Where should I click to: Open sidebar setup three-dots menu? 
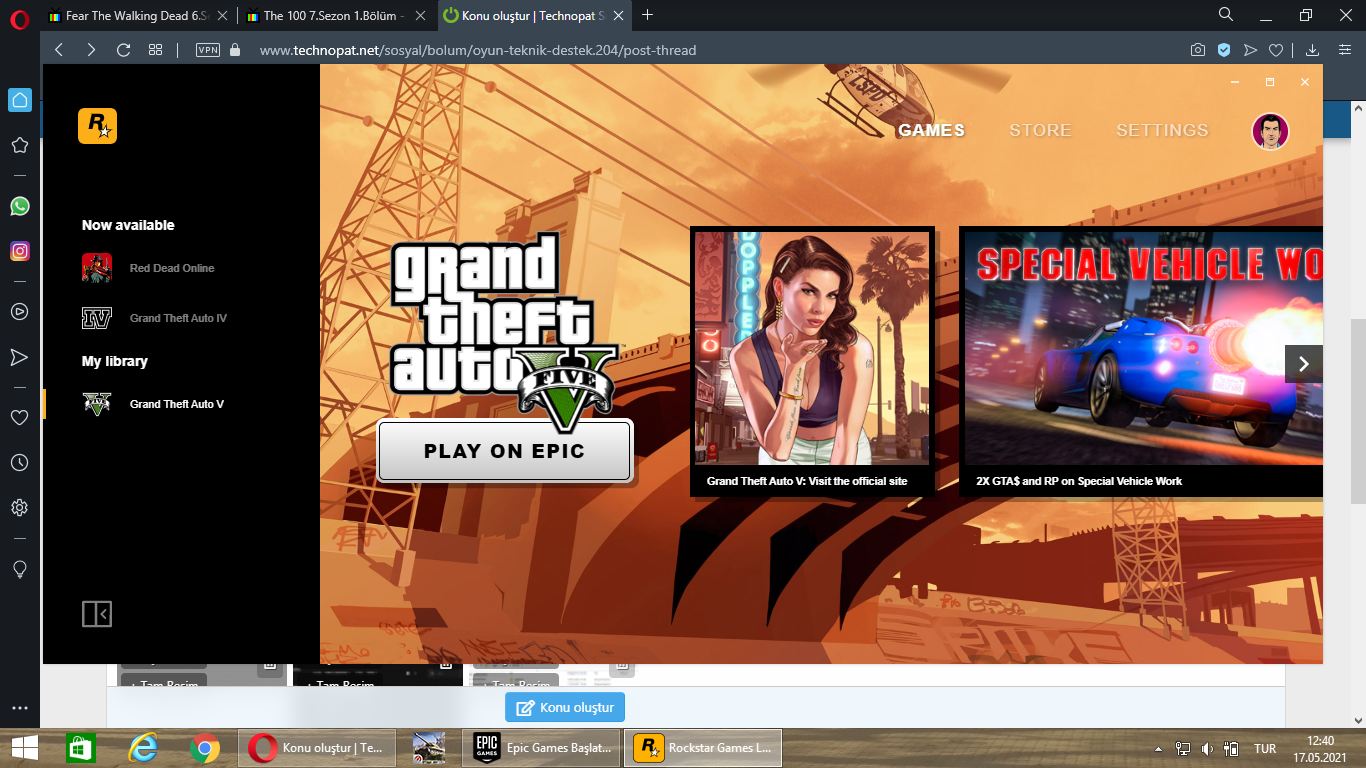point(19,708)
